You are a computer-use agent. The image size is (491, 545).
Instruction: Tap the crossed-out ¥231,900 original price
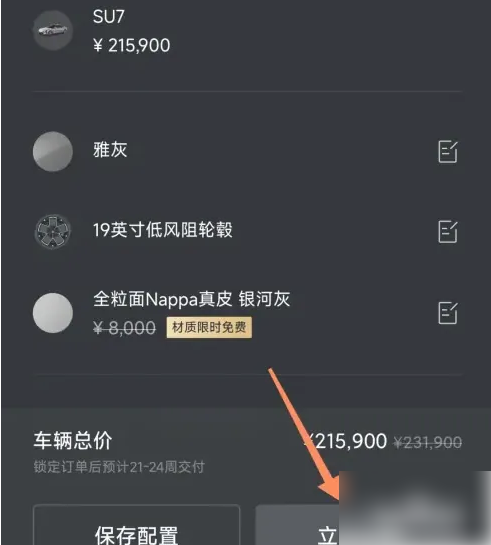tap(427, 442)
